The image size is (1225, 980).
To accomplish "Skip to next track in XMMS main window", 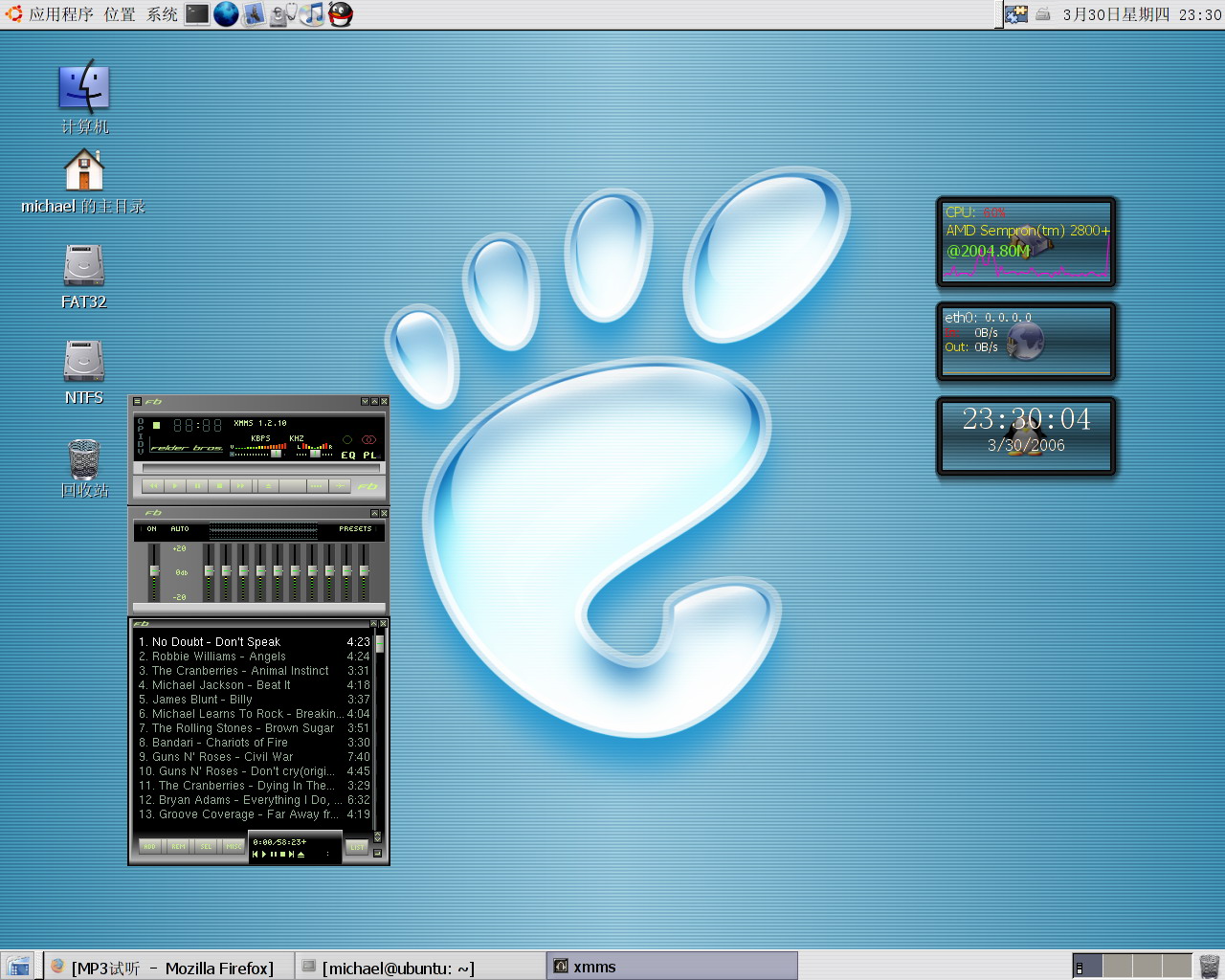I will pyautogui.click(x=241, y=486).
